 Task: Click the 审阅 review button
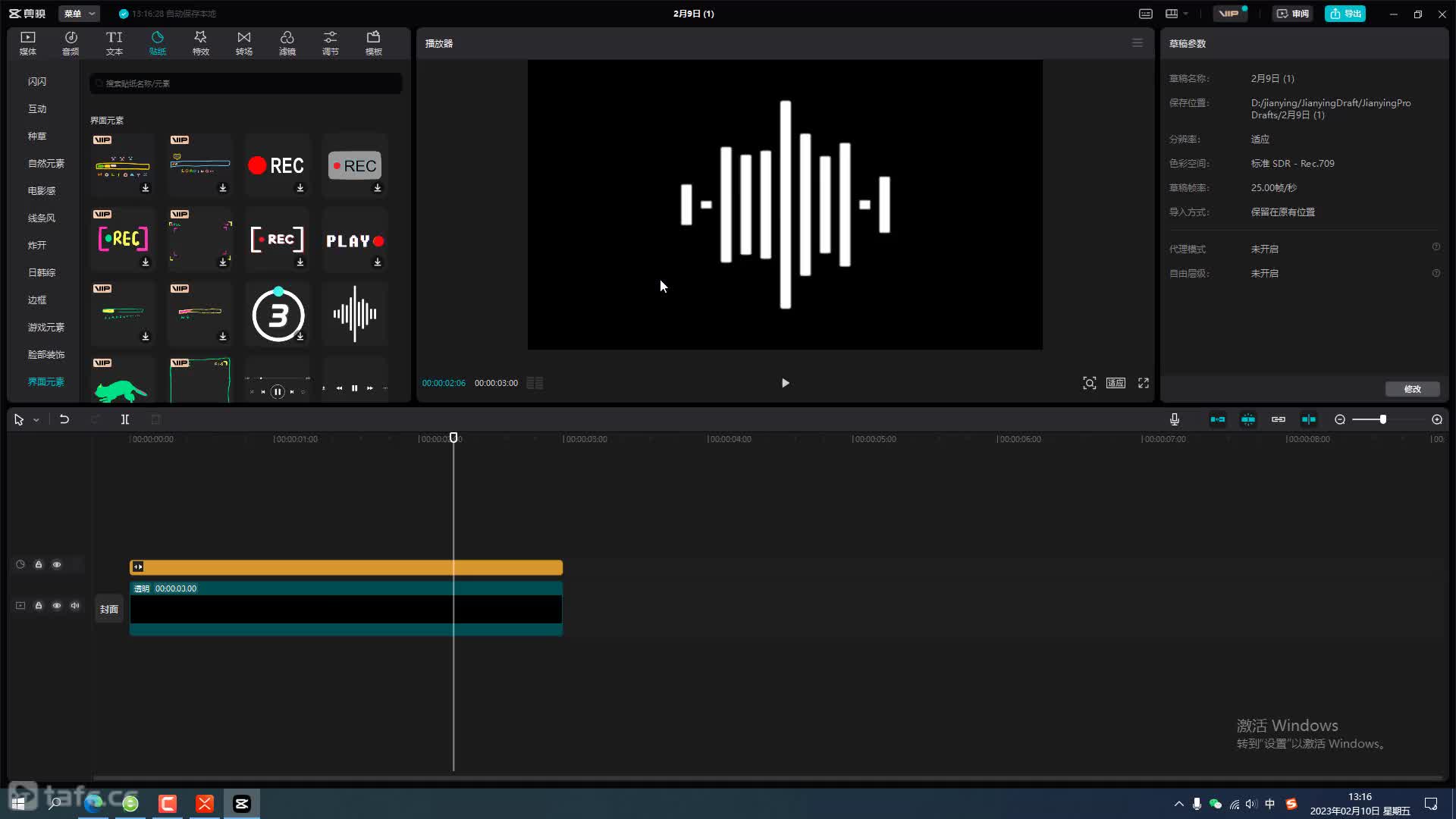(x=1292, y=14)
